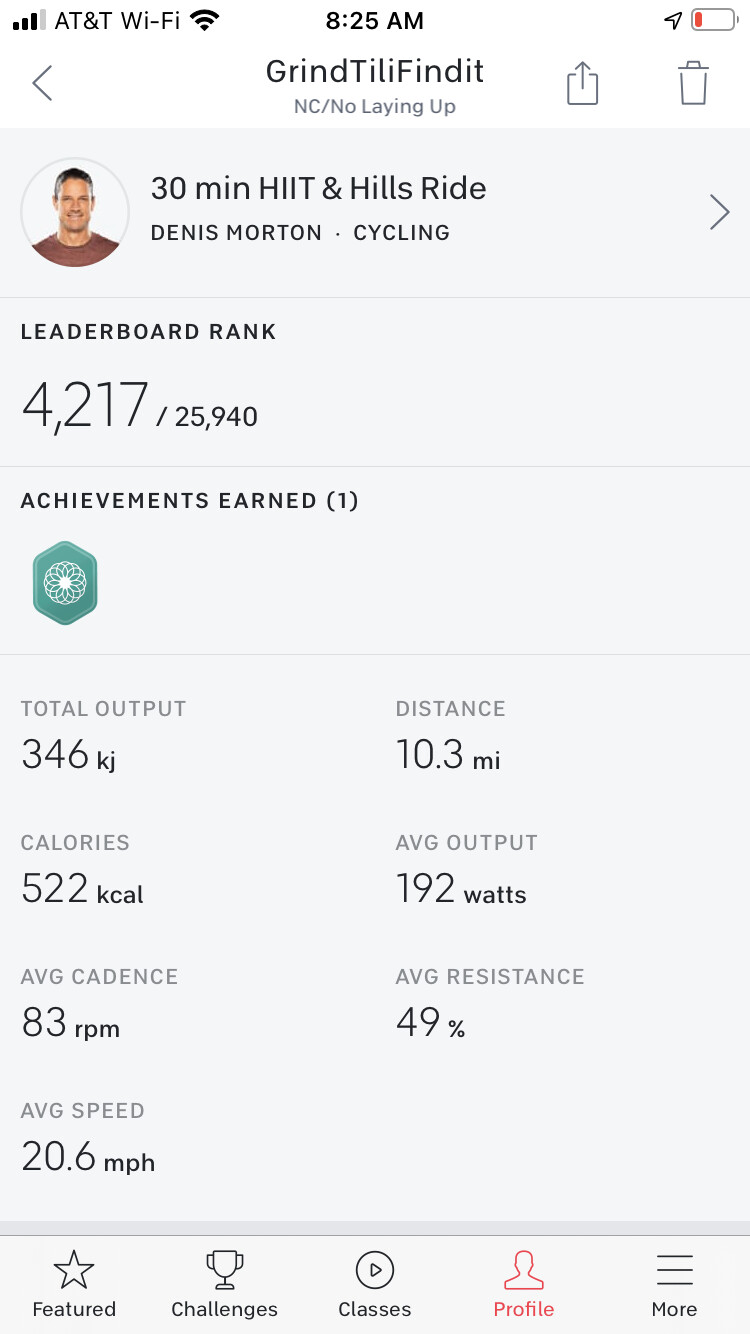Tap the Featured star icon
The height and width of the screenshot is (1334, 750).
tap(74, 1271)
